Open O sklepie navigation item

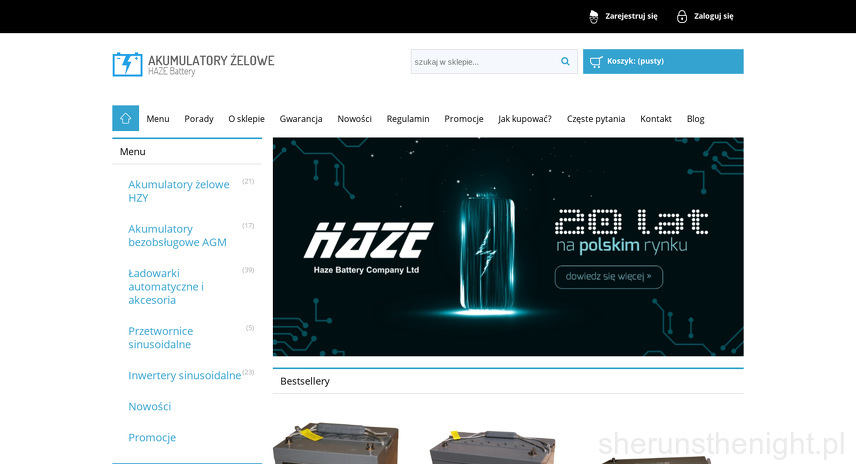246,119
